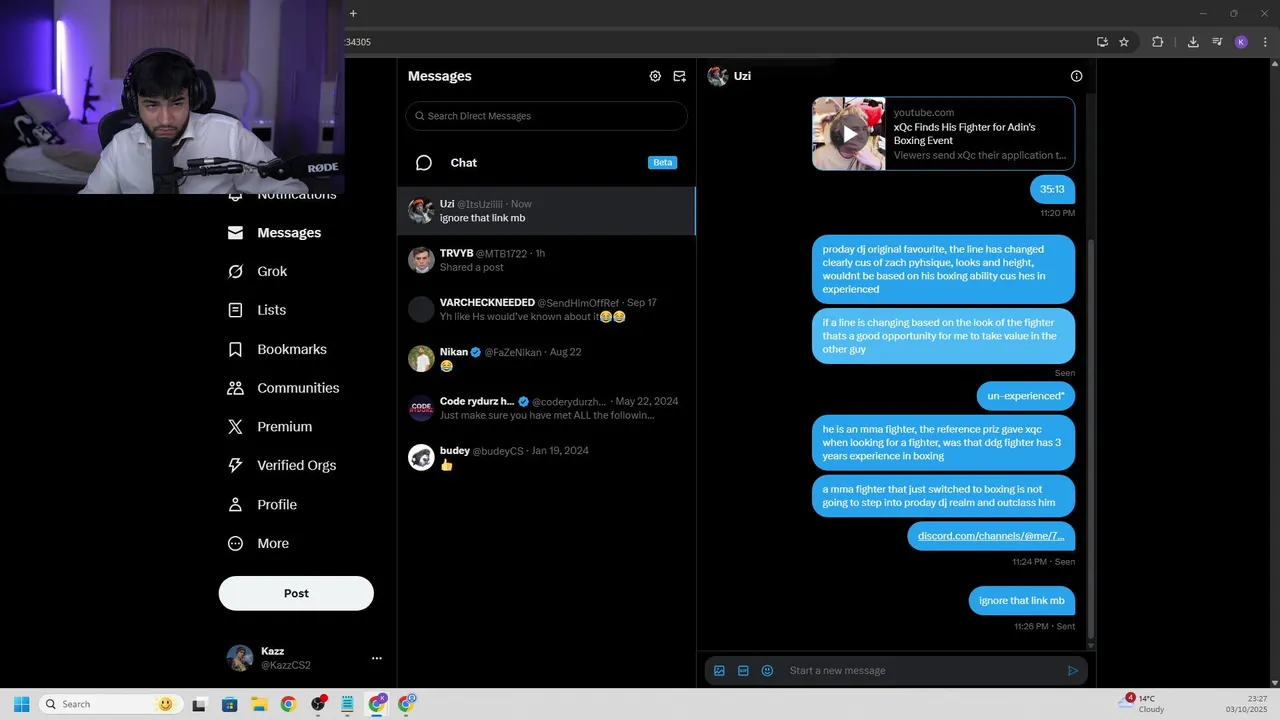Open the Nikan conversation

tap(546, 359)
